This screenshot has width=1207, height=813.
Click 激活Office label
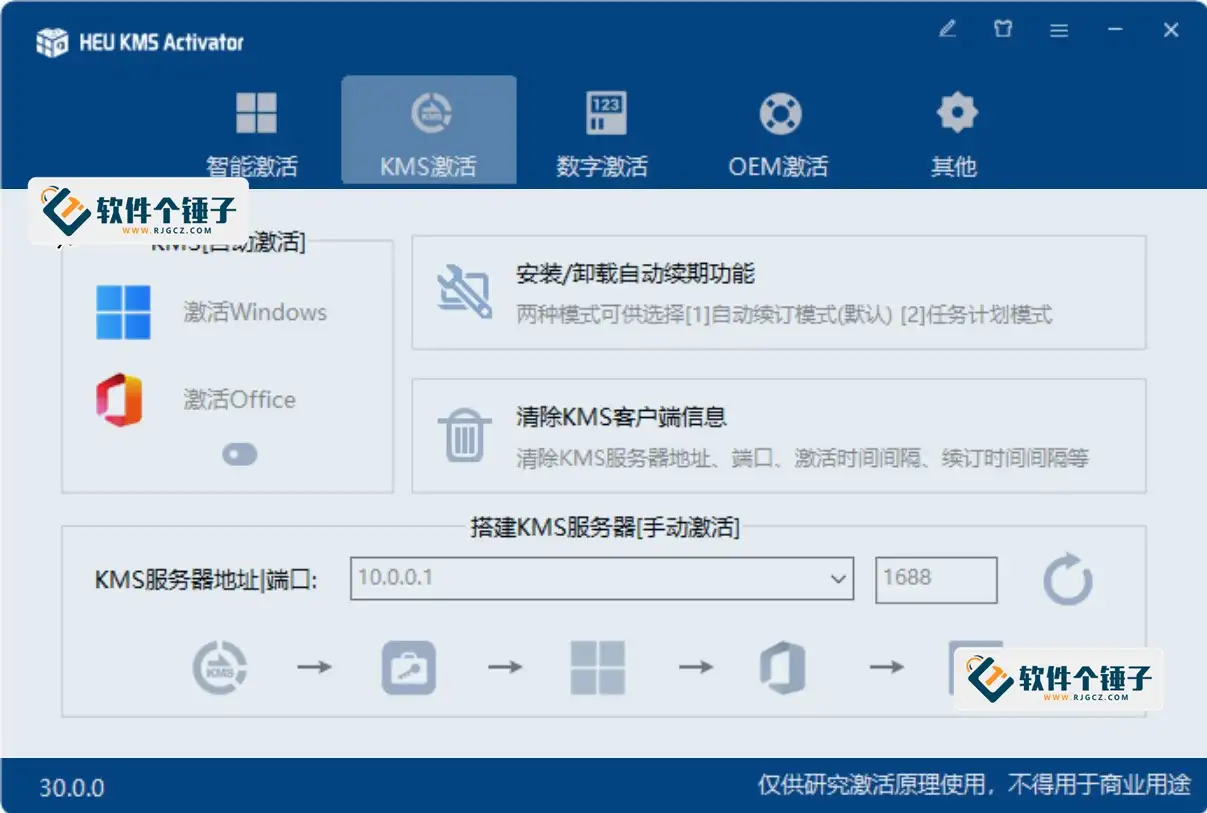coord(240,399)
